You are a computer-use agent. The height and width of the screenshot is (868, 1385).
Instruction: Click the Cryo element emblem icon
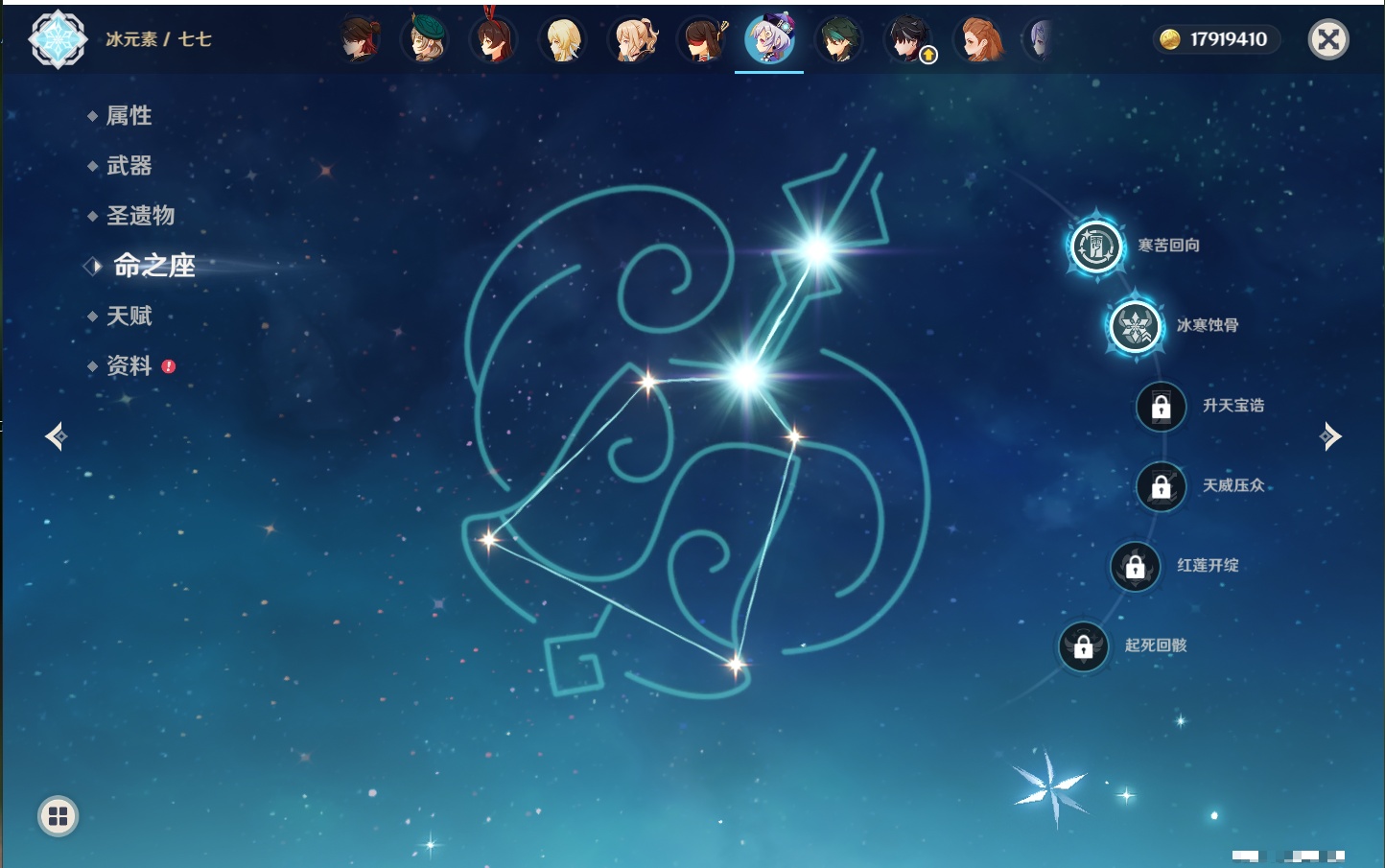point(58,39)
